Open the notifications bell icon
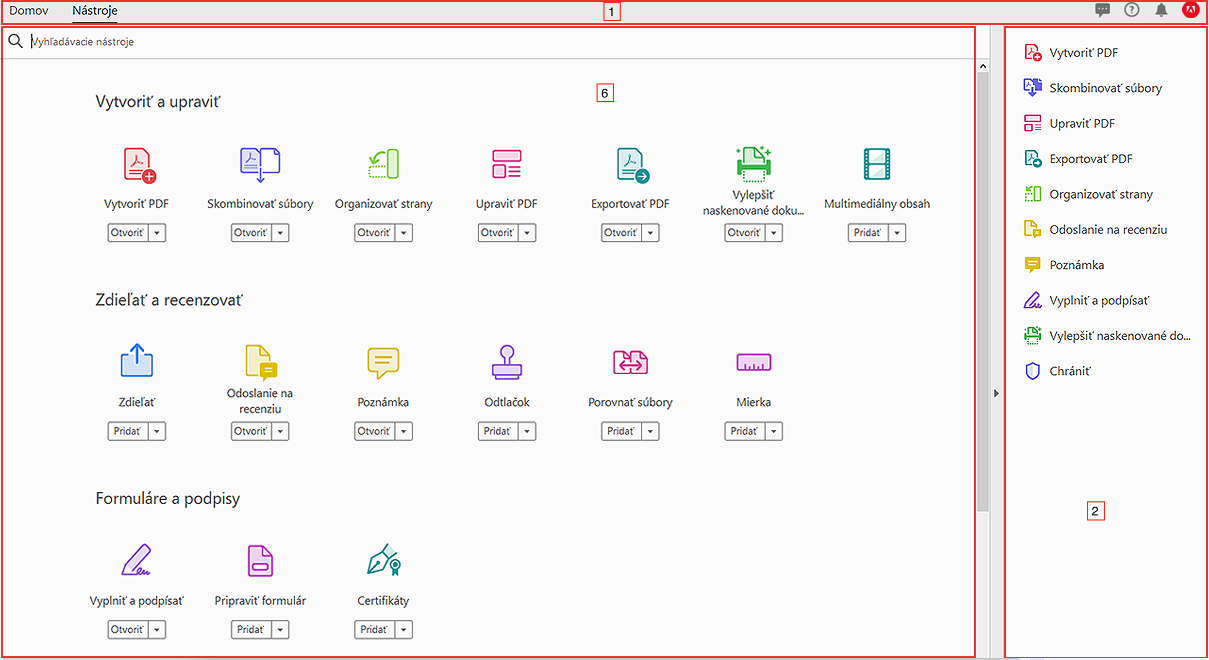Screen dimensions: 1209x660 pos(1161,10)
